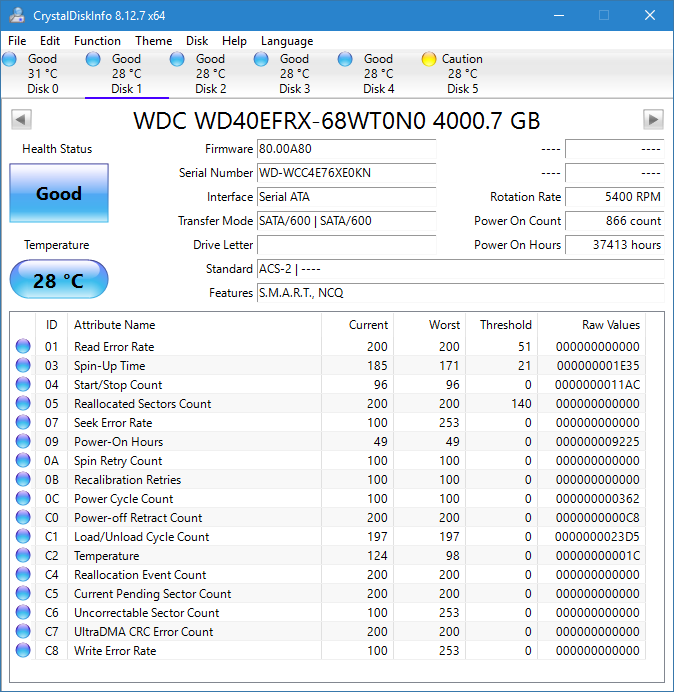Image resolution: width=674 pixels, height=692 pixels.
Task: Click status orb for Write Error Rate
Action: pyautogui.click(x=23, y=650)
